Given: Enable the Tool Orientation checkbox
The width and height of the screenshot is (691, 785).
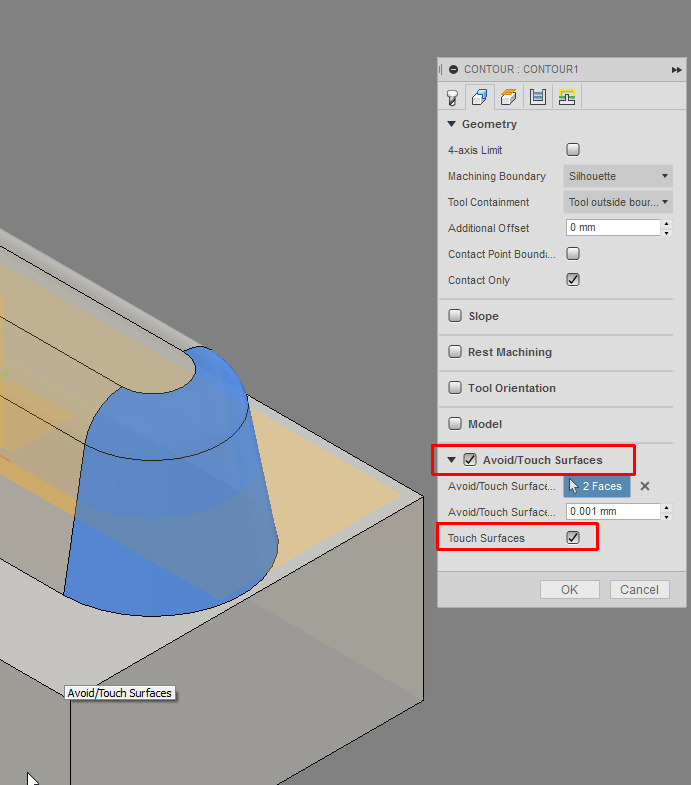Looking at the screenshot, I should (x=455, y=388).
